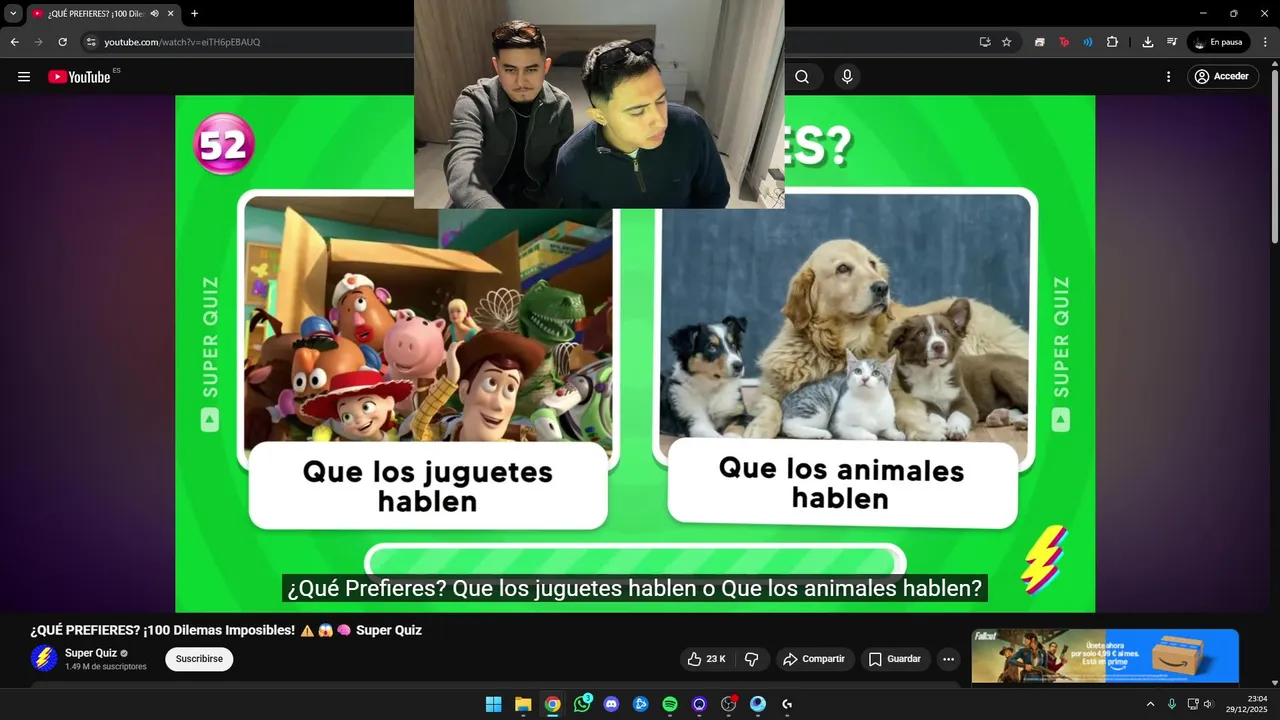Close the ¿QUÉ PREFIERES? tab
This screenshot has width=1280, height=720.
[x=172, y=14]
